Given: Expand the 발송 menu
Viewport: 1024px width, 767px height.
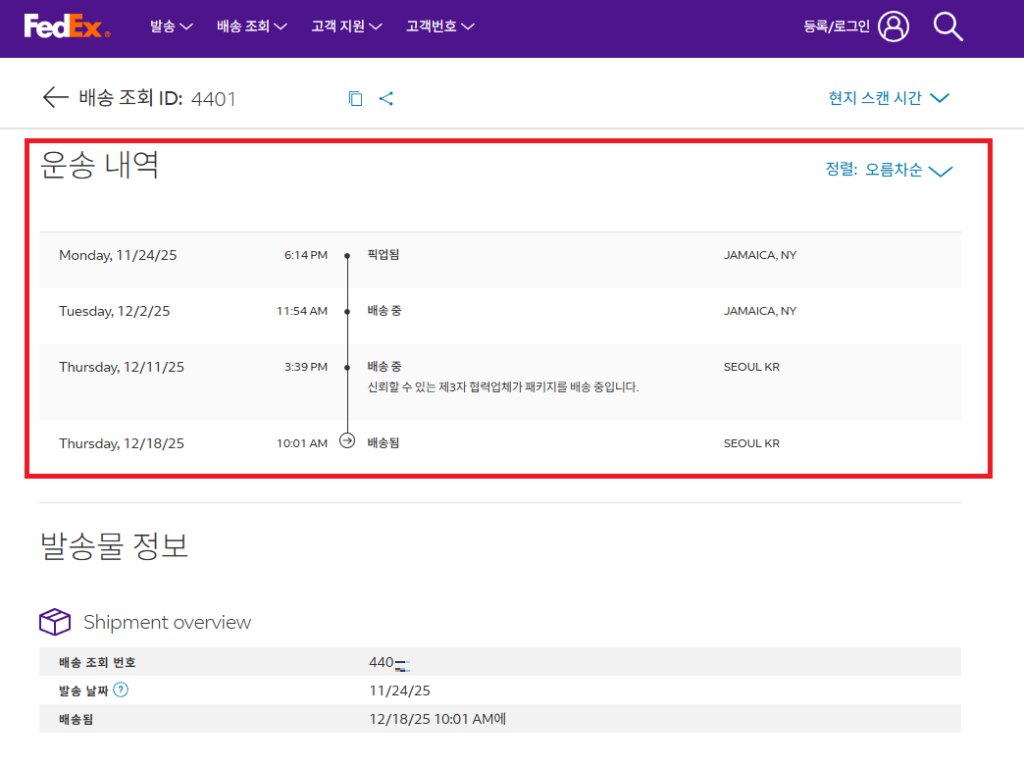Looking at the screenshot, I should pyautogui.click(x=171, y=27).
